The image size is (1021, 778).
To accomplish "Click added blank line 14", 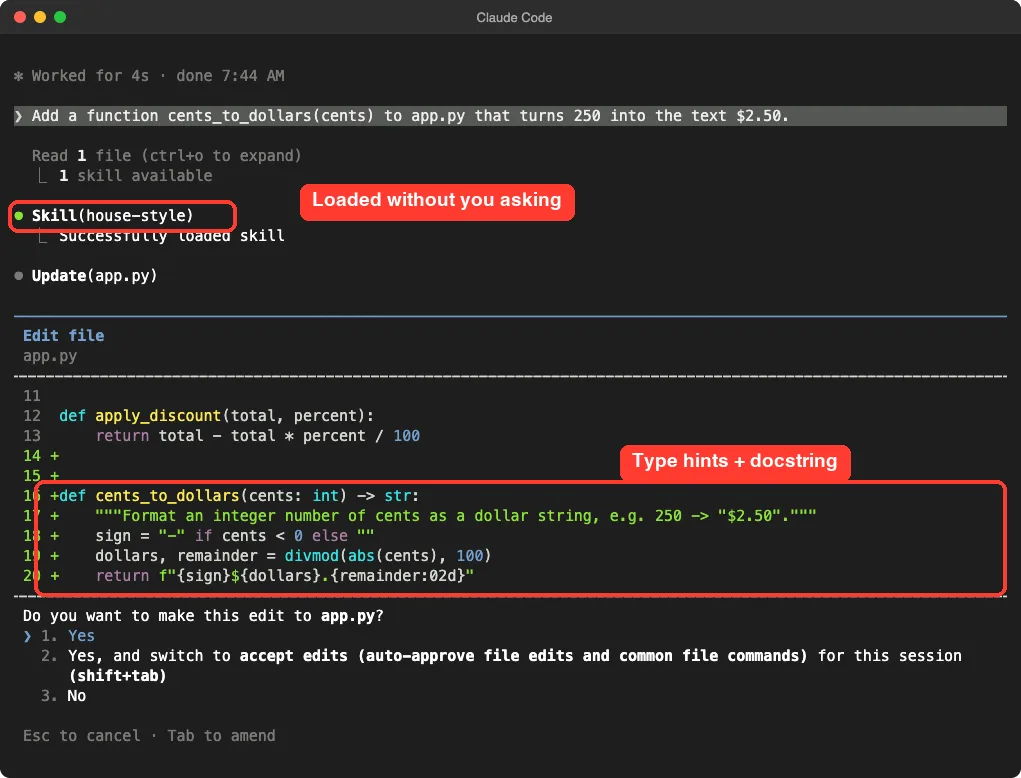I will coord(41,456).
